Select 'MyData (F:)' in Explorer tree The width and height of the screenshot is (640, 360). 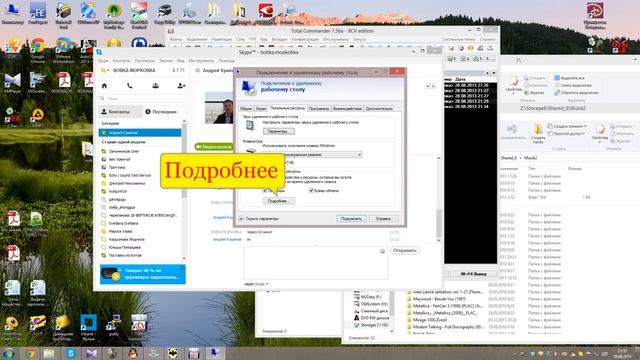368,297
